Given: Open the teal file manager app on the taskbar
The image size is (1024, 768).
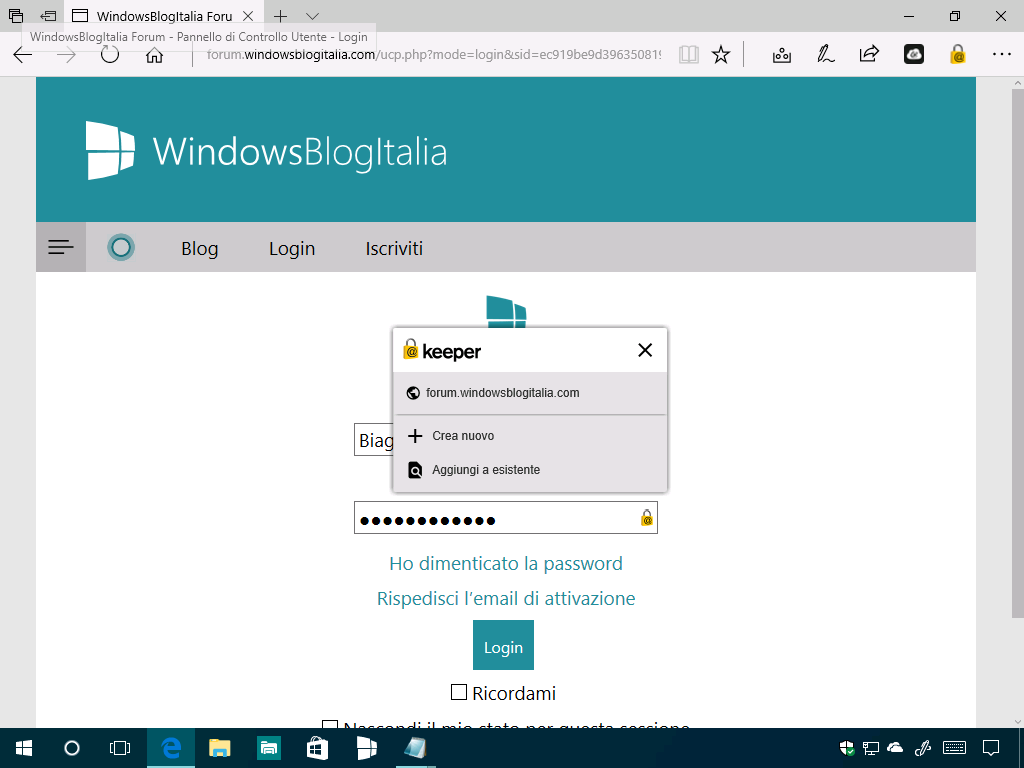Looking at the screenshot, I should pos(268,748).
